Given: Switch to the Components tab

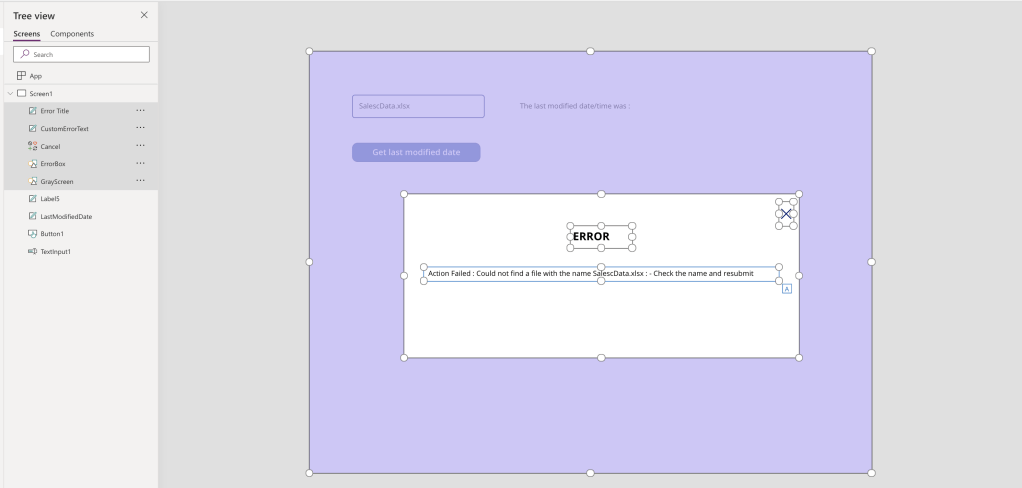Looking at the screenshot, I should pos(72,34).
